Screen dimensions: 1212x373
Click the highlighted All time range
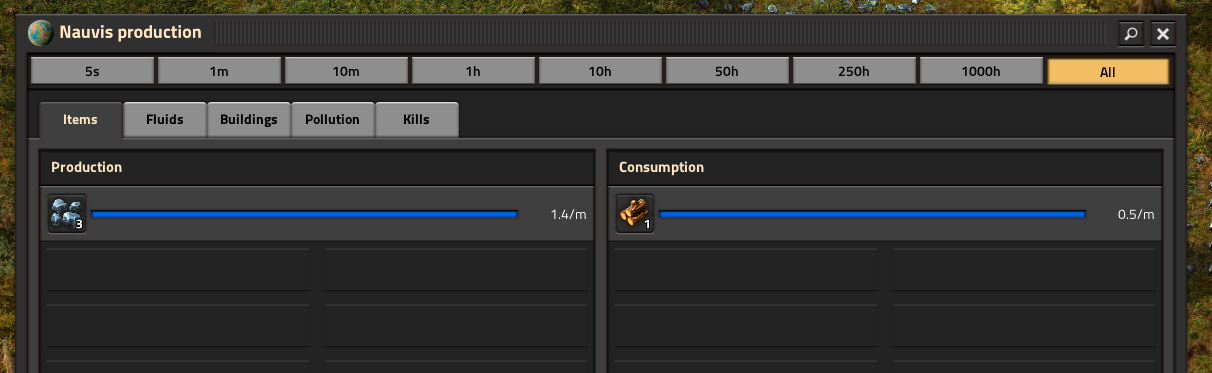point(1108,72)
